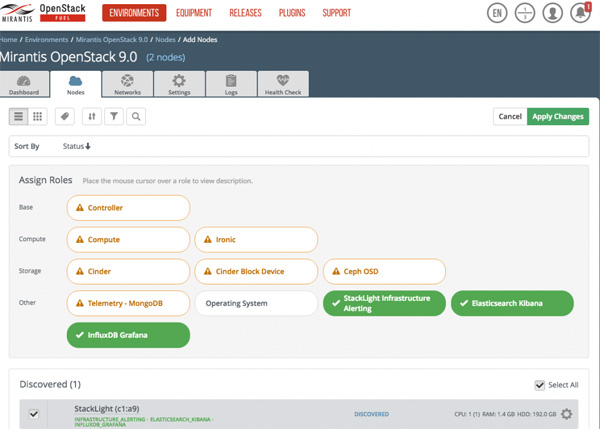Click the DISCOVERED status label
Viewport: 600px width, 429px height.
point(372,414)
